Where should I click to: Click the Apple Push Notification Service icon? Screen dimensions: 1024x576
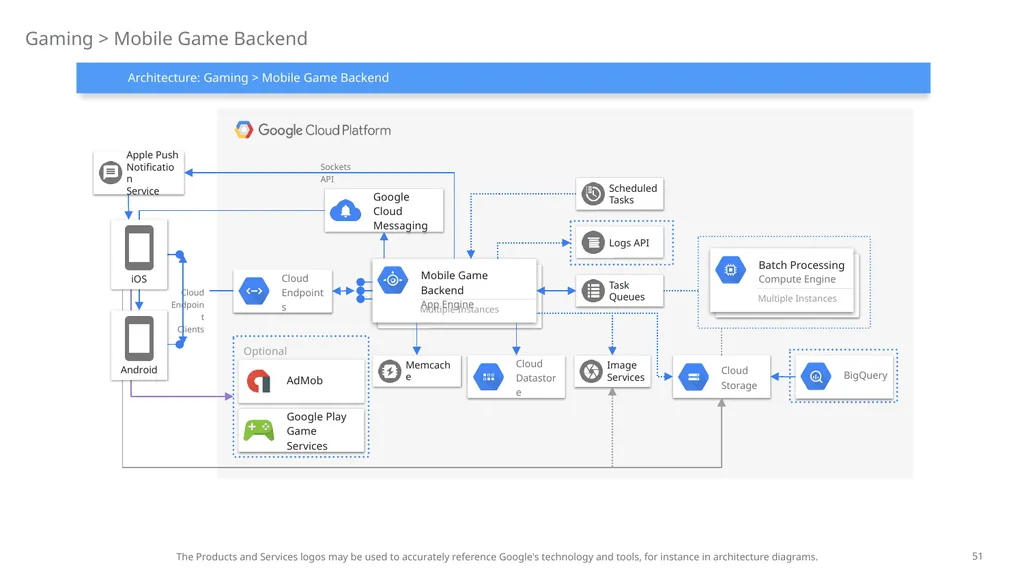110,173
